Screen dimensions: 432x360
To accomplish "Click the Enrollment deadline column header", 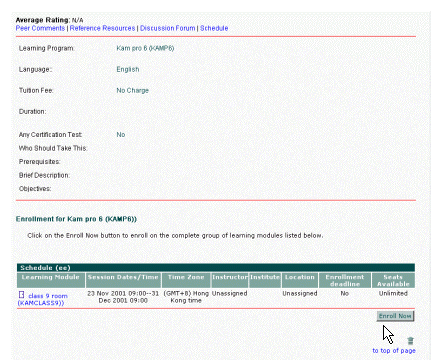I will point(345,280).
